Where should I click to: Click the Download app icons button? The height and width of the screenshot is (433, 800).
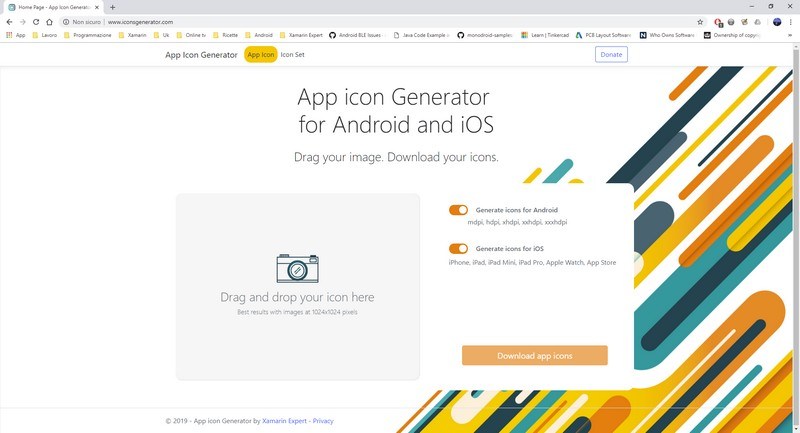pos(535,355)
